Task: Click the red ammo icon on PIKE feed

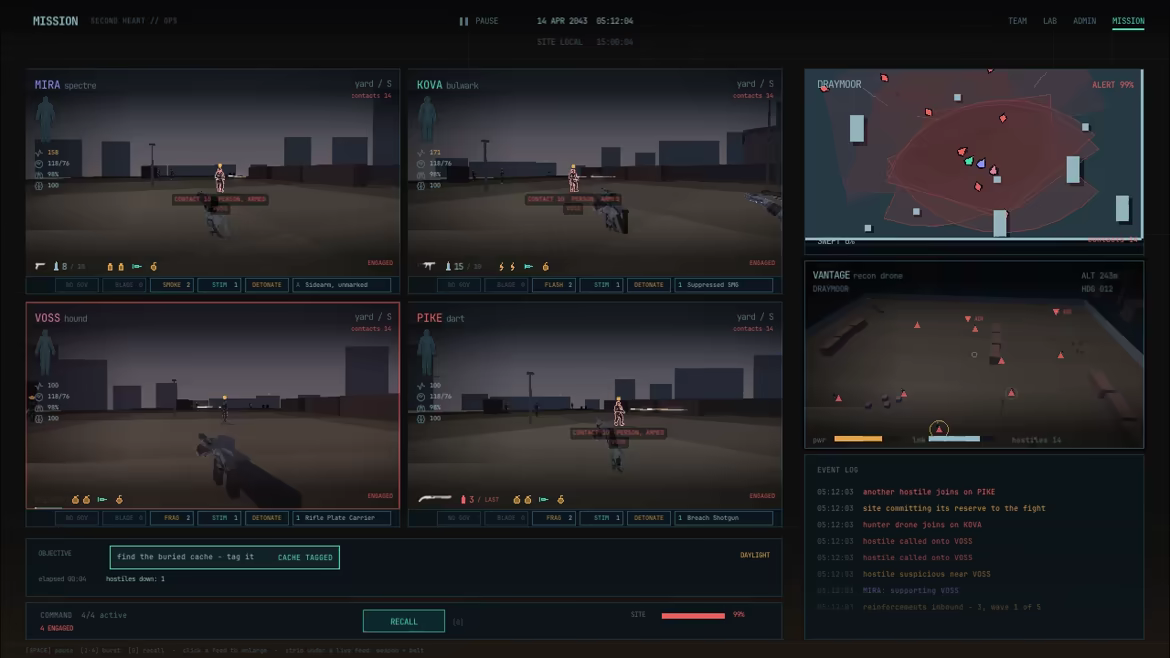Action: [x=463, y=499]
